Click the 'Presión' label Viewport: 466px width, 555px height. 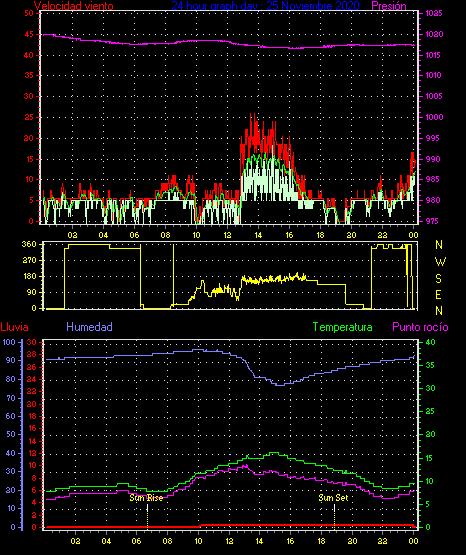click(389, 6)
